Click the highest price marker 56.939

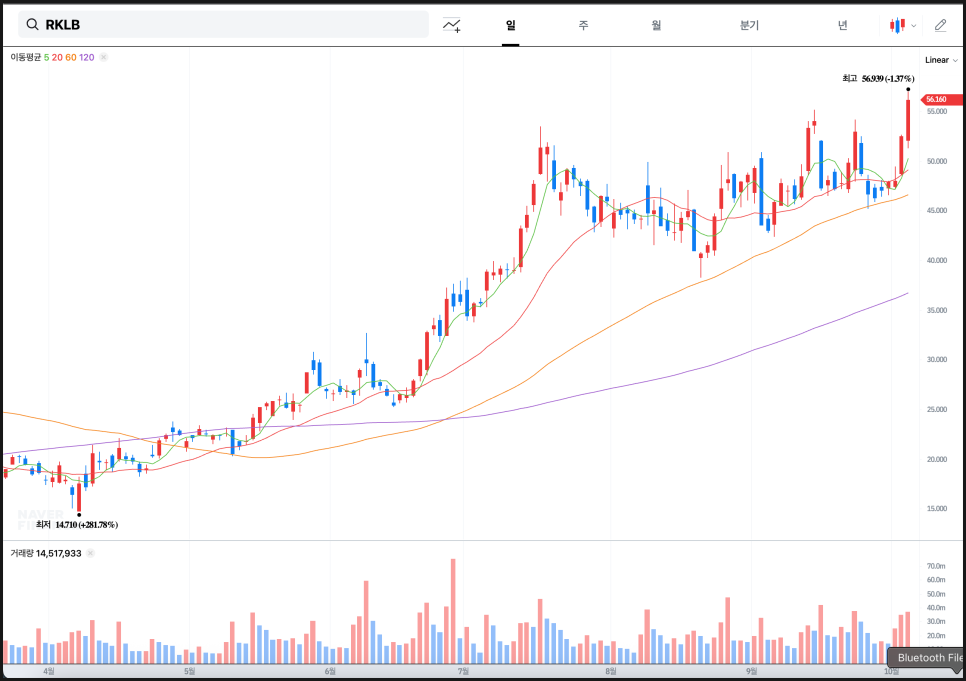[877, 78]
